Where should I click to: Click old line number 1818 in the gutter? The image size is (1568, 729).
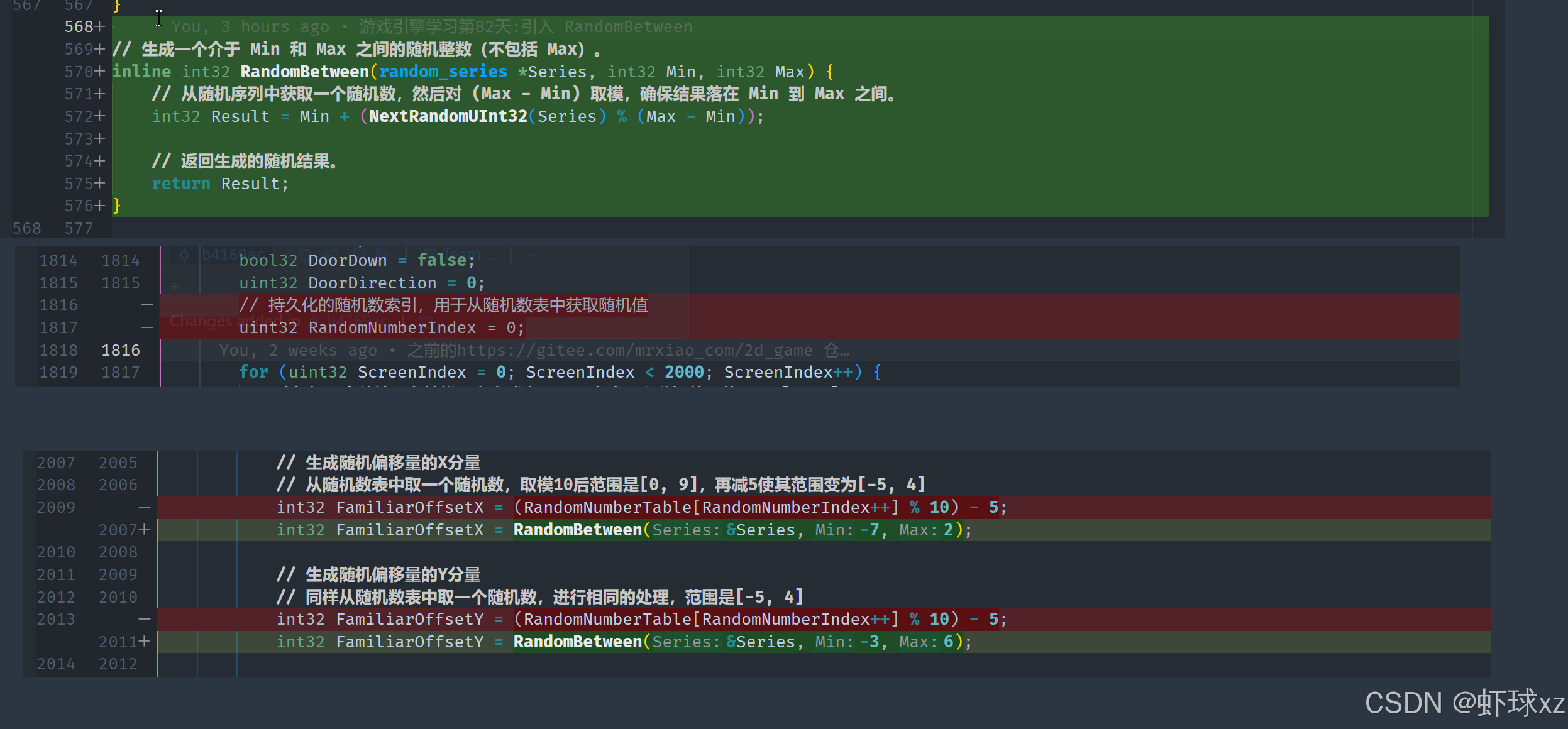coord(58,350)
